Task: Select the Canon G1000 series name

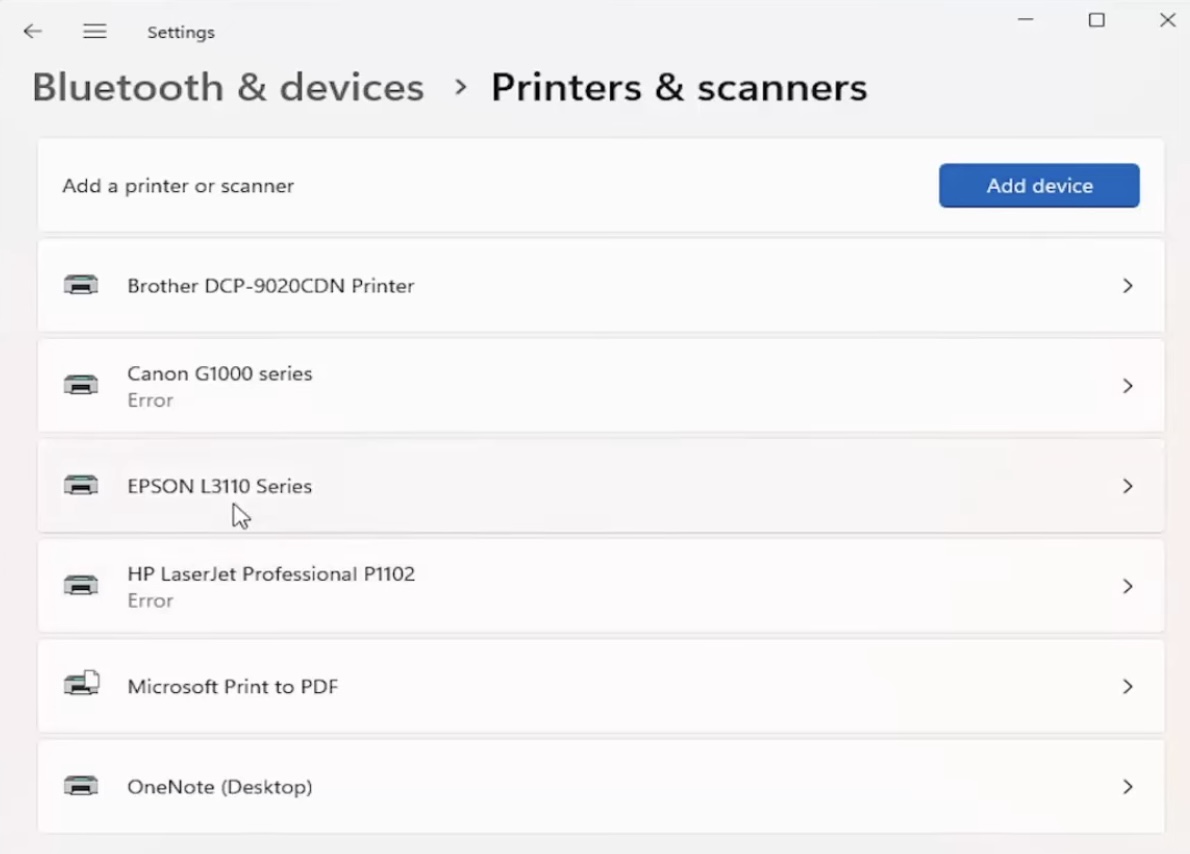Action: [219, 373]
